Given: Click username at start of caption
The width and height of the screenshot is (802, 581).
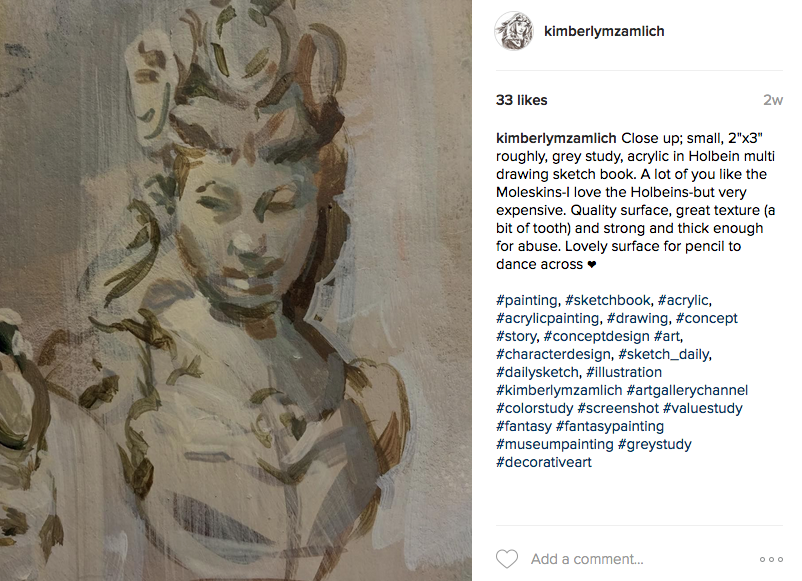Looking at the screenshot, I should [x=556, y=138].
